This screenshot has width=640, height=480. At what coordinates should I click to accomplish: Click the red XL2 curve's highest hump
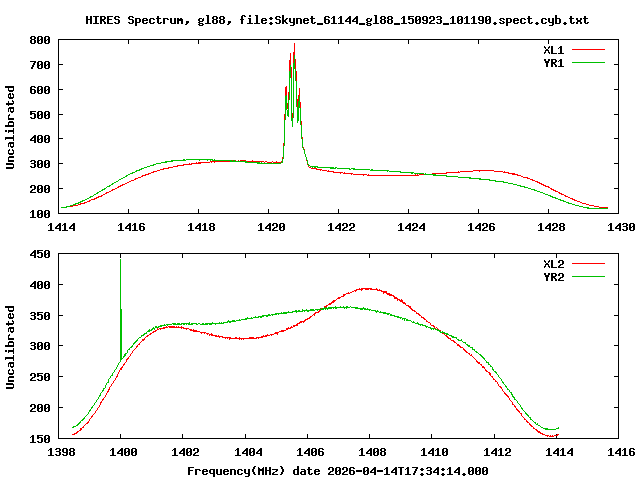368,289
